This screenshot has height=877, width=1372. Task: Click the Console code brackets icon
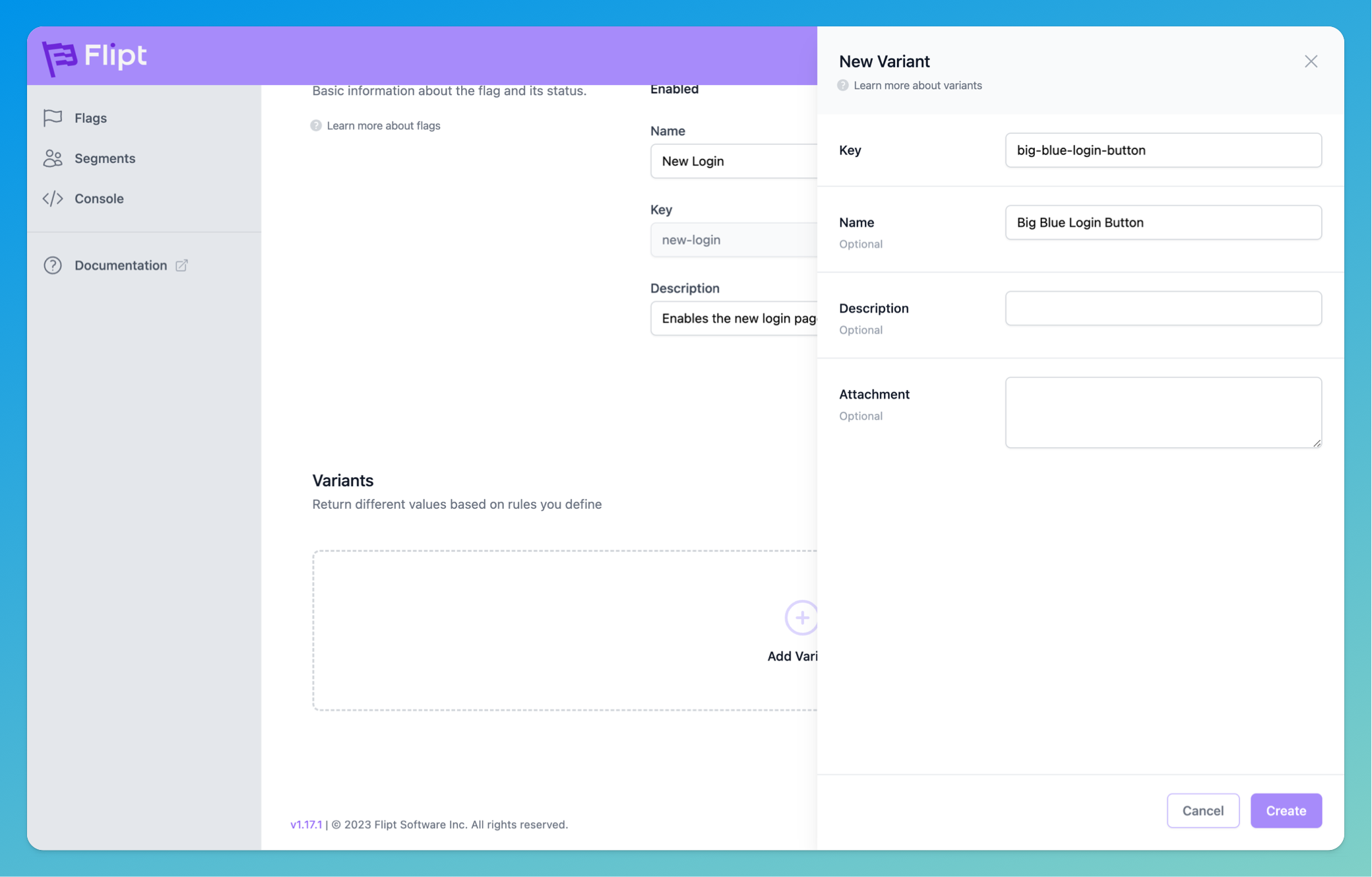(53, 199)
